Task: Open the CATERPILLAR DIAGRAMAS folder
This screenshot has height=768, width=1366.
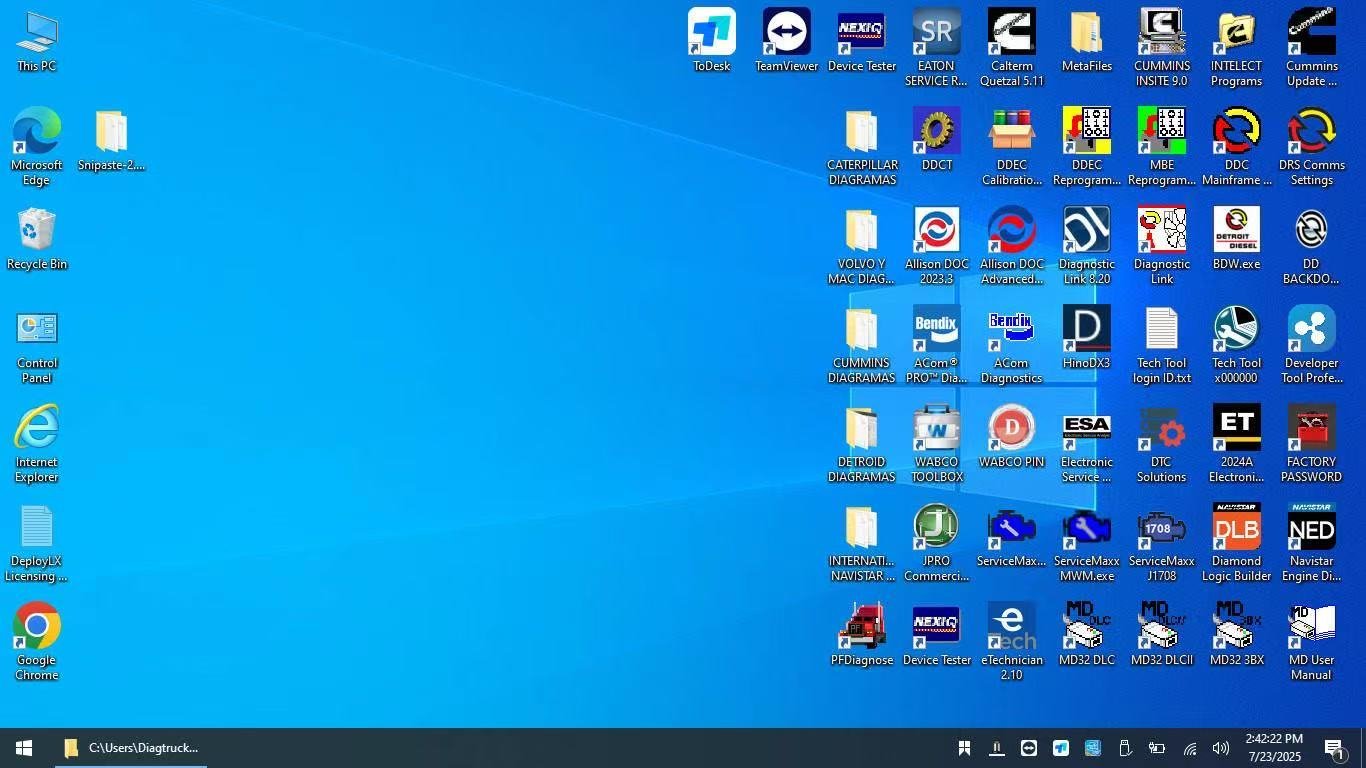Action: click(x=861, y=132)
